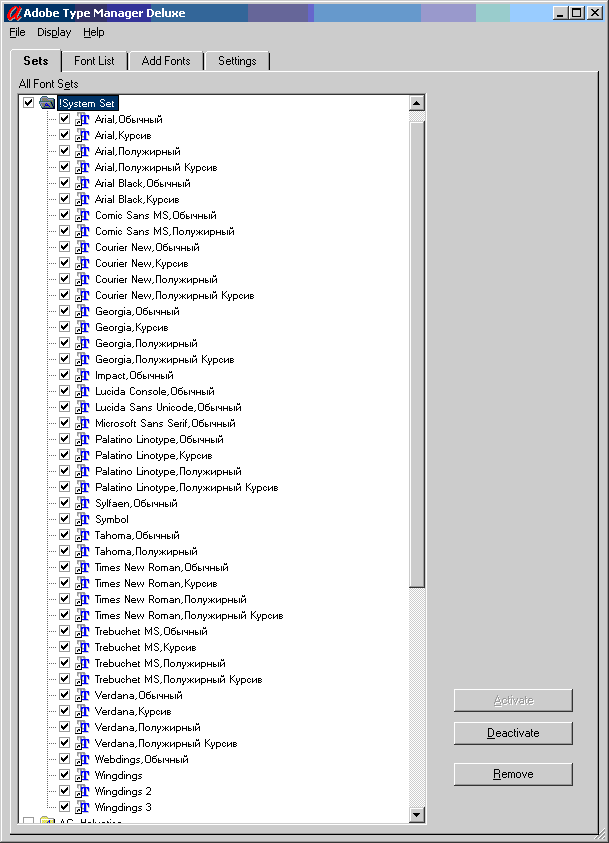Click the font icon beside Webdings,Обычный
609x843 pixels.
82,759
